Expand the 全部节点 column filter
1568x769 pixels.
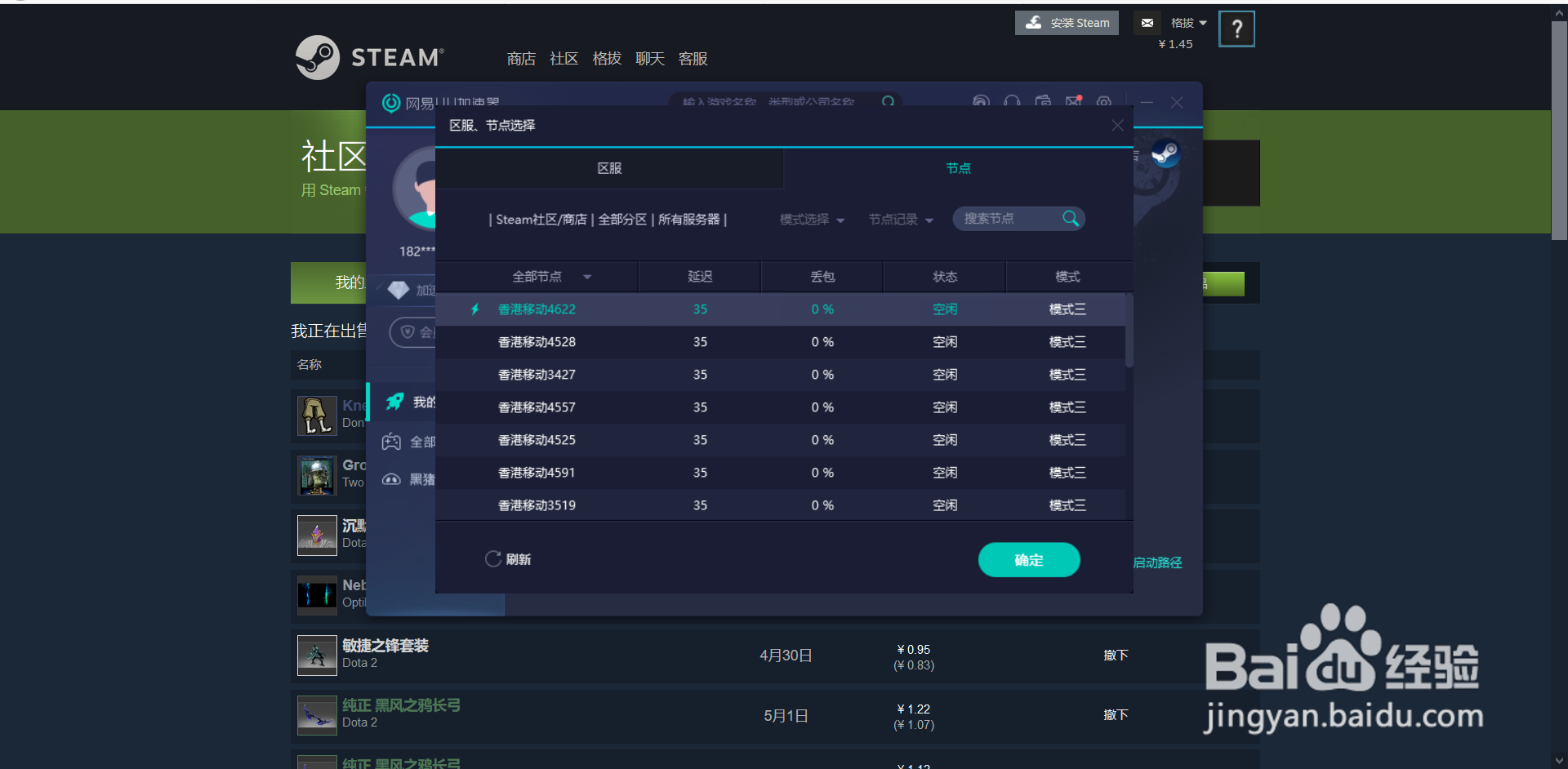click(x=586, y=277)
